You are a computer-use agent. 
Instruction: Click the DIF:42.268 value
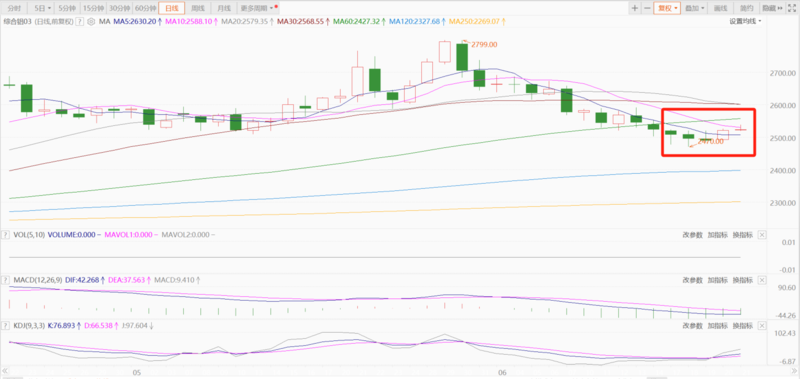[x=82, y=280]
